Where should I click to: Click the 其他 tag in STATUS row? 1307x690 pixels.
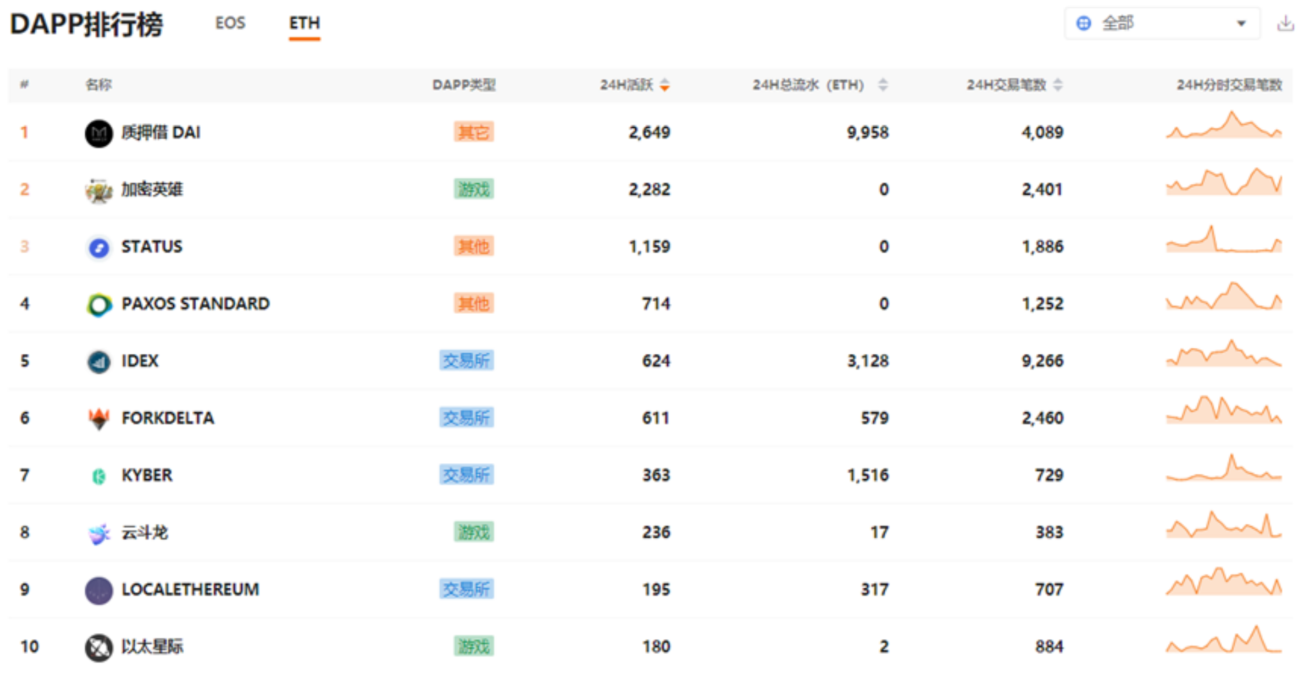474,246
